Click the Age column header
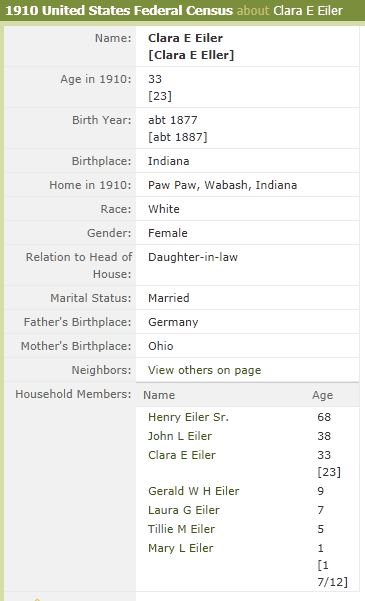The width and height of the screenshot is (365, 601). click(322, 396)
